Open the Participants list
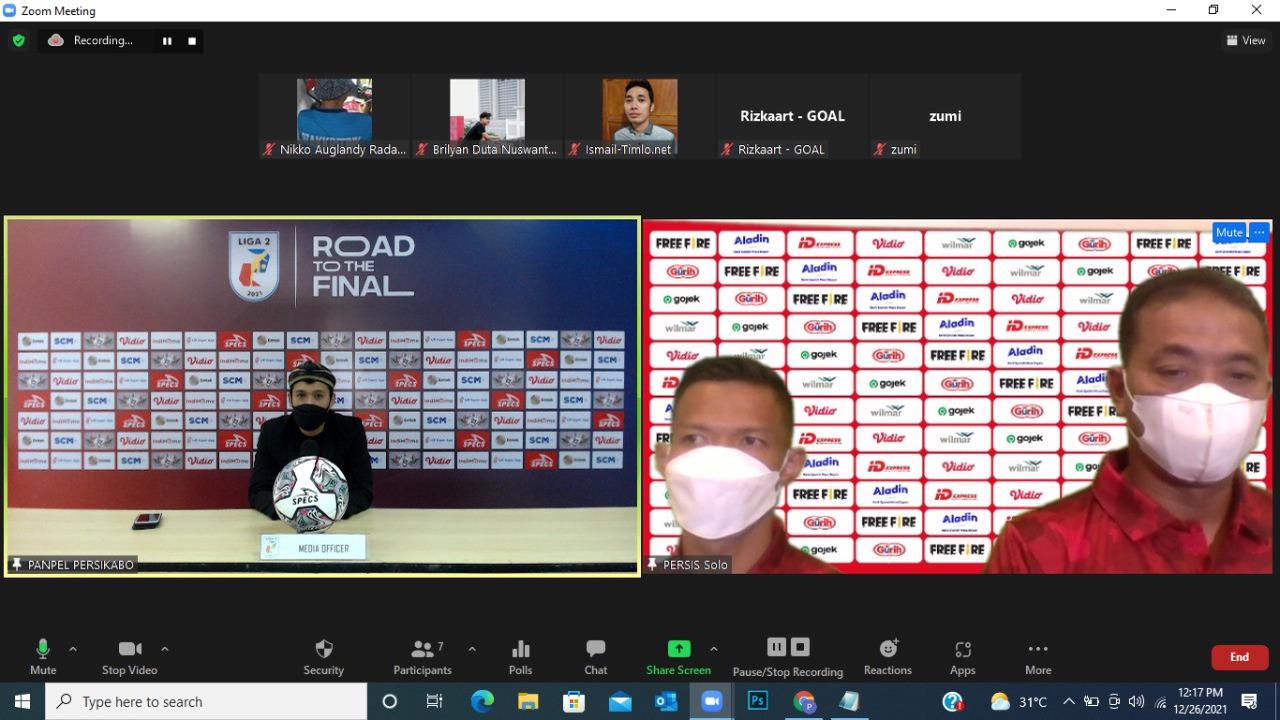 pos(422,655)
